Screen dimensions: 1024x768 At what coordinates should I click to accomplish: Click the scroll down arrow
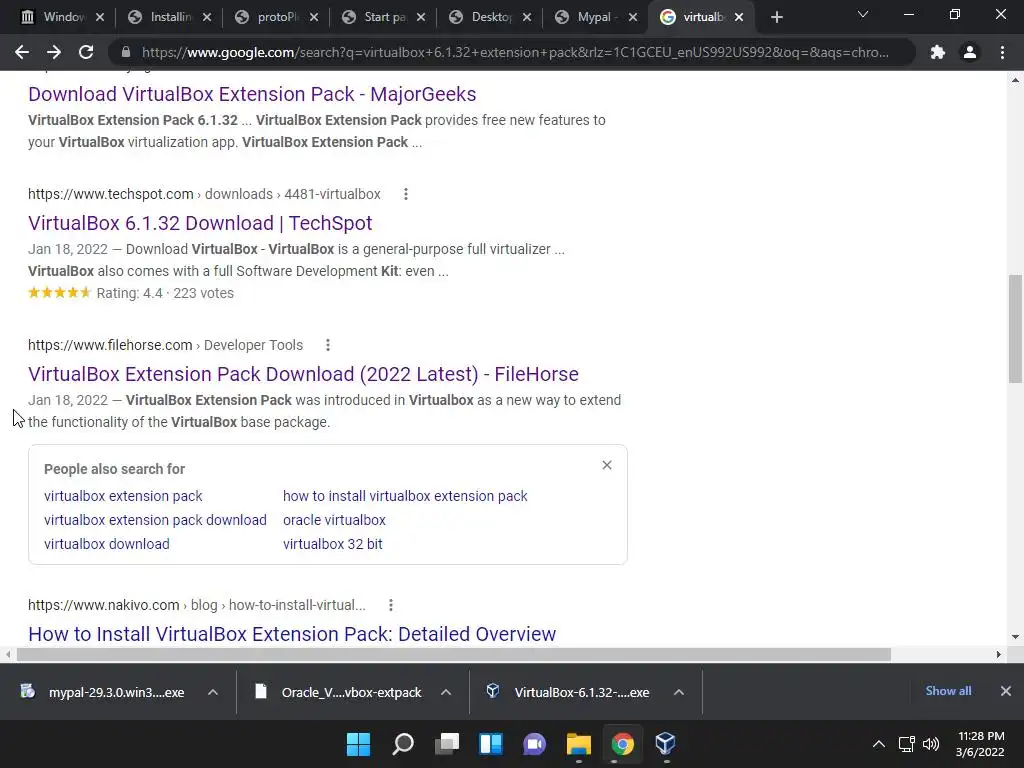pos(1015,637)
